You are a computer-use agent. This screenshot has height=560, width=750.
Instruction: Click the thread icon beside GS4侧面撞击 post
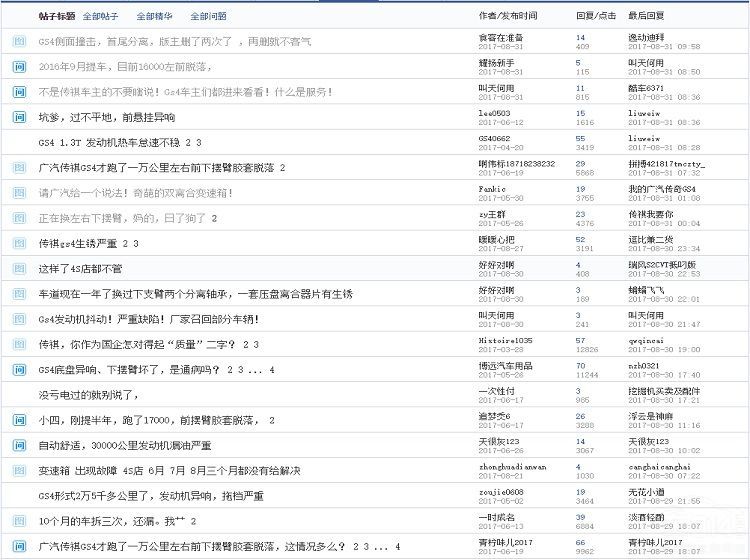coord(19,41)
